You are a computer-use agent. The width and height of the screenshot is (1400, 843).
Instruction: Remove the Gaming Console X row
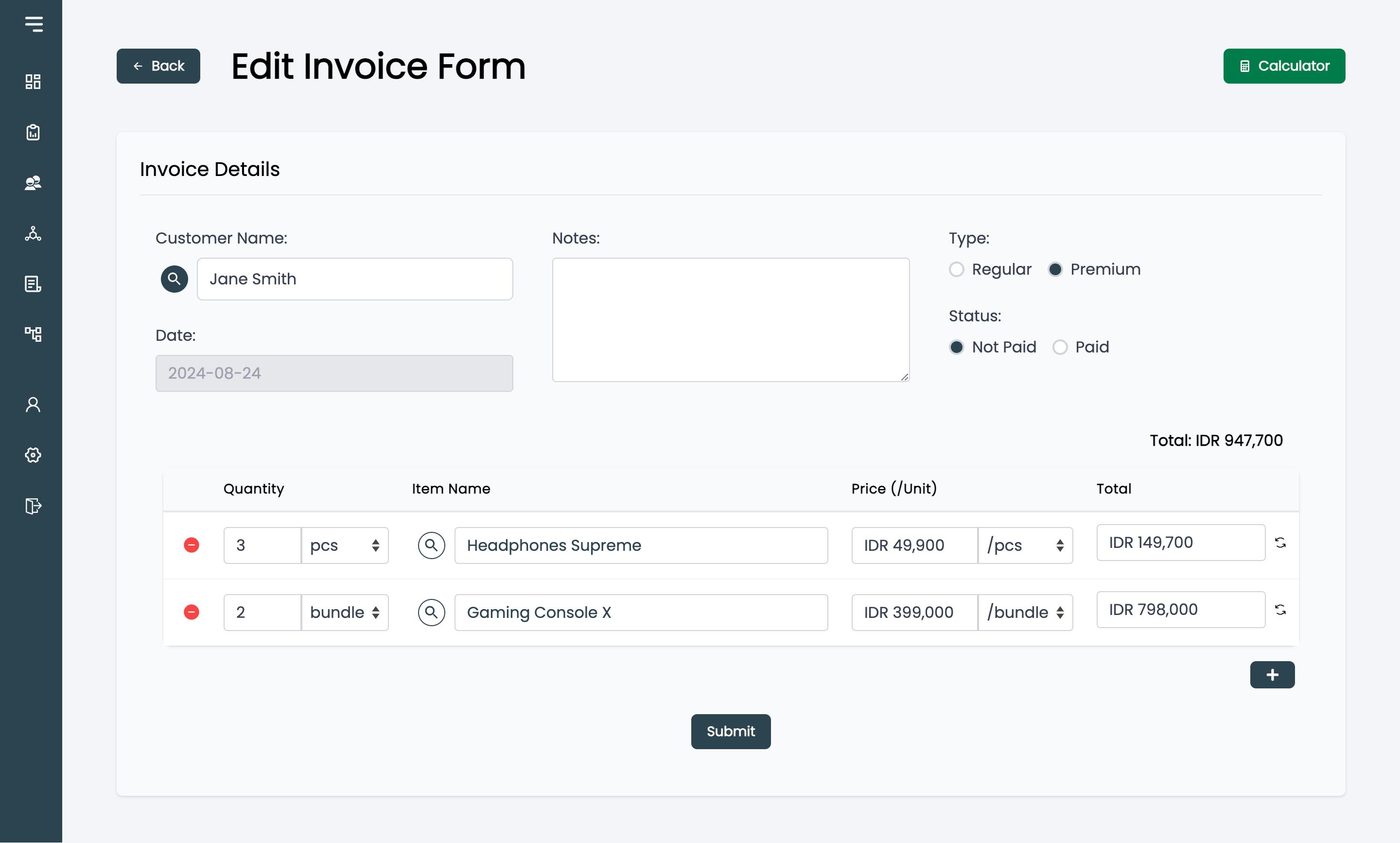click(192, 613)
